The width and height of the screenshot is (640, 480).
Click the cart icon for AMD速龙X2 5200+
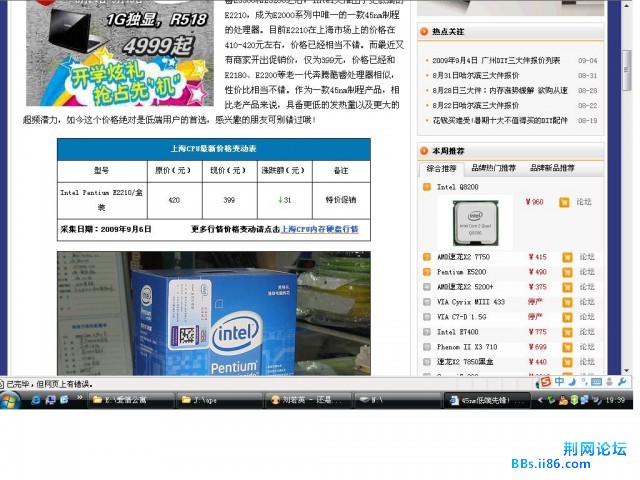[567, 287]
